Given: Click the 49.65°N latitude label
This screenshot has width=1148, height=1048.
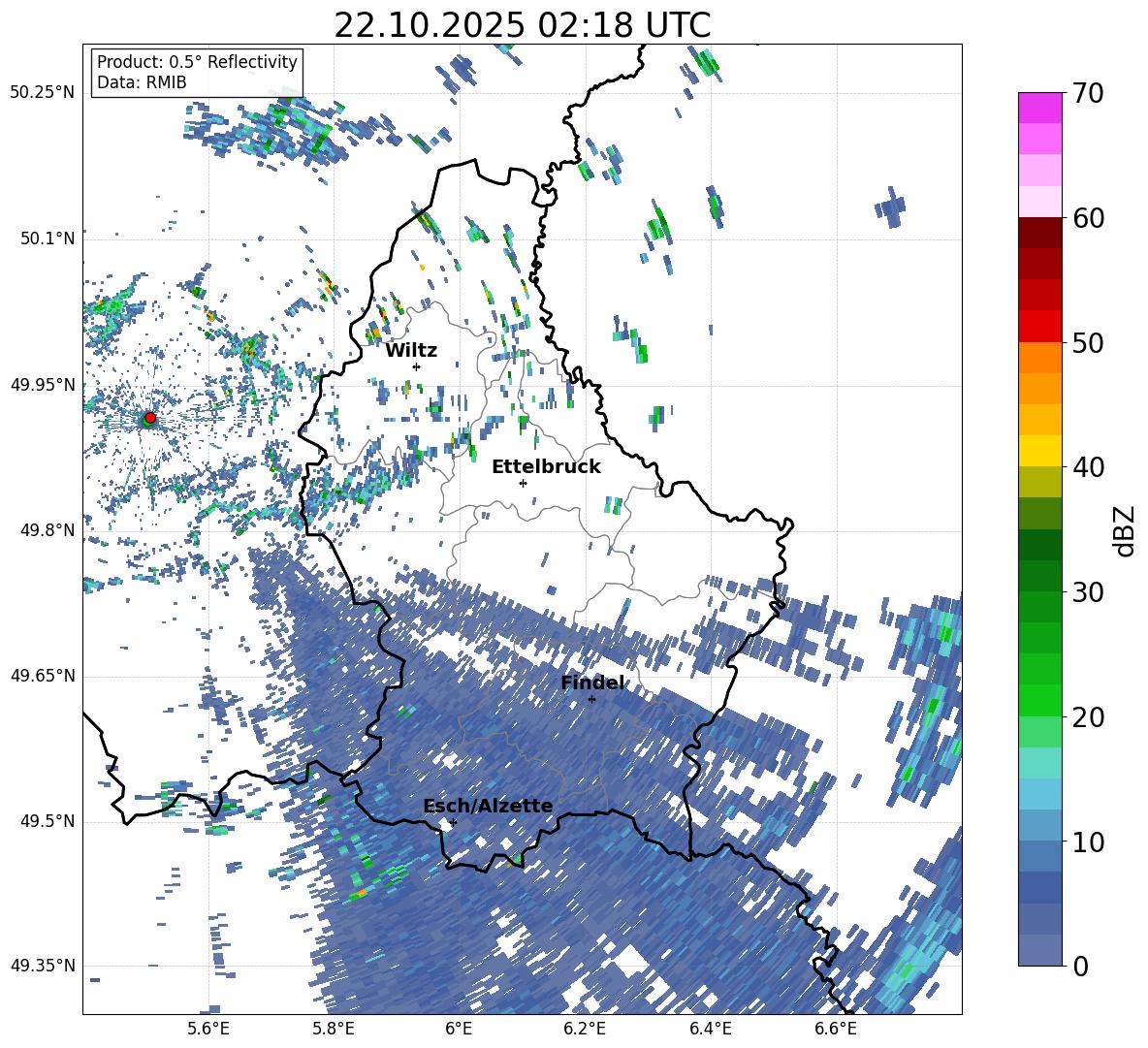Looking at the screenshot, I should (x=43, y=675).
